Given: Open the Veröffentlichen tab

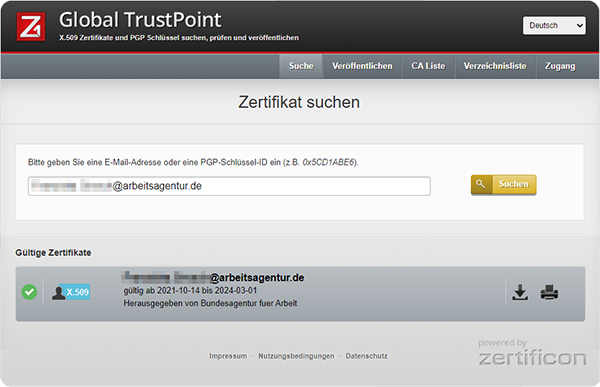Looking at the screenshot, I should [362, 66].
